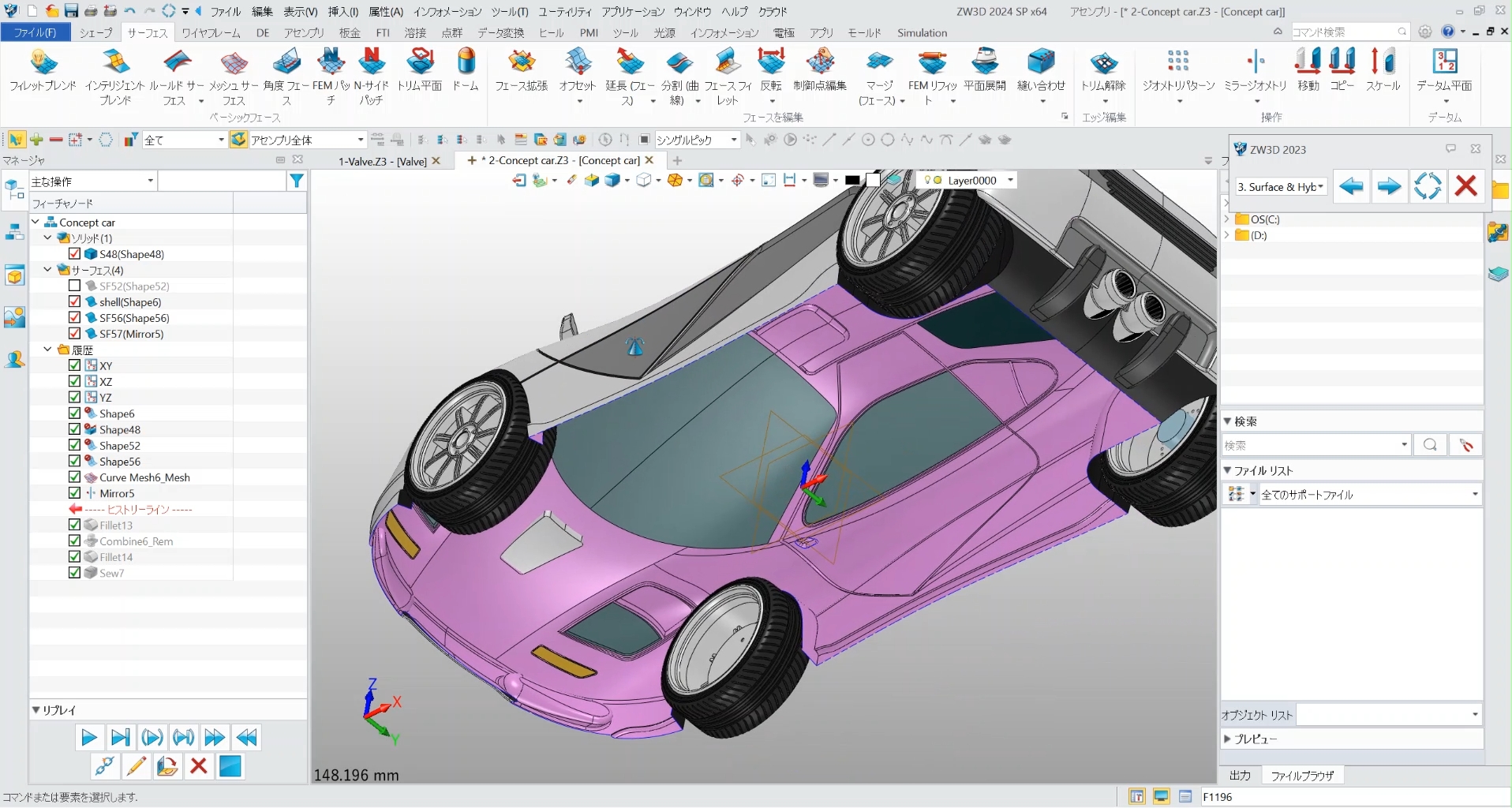Select the ファイルブラウザ bottom tab
The height and width of the screenshot is (808, 1512).
(1302, 776)
